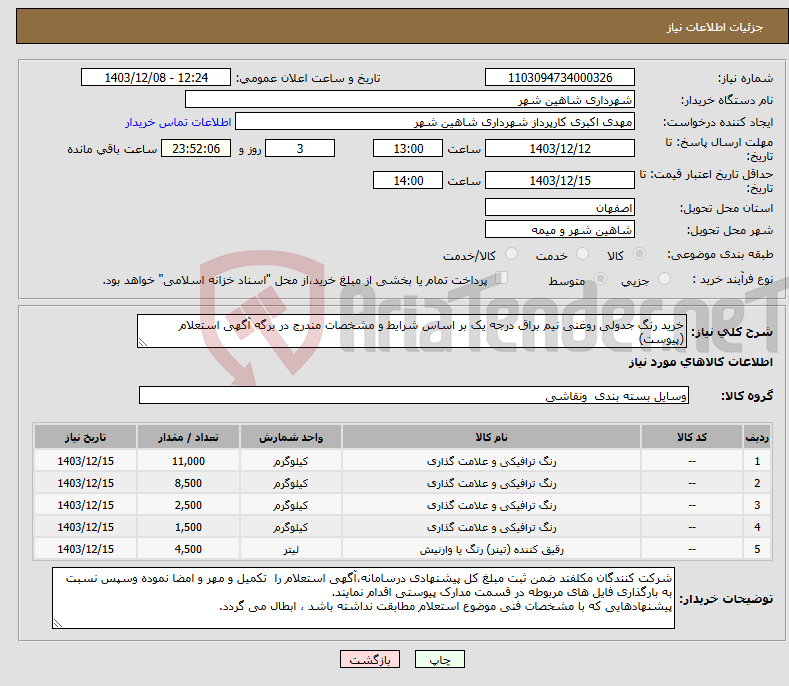Click quantity 8,500 in the table

click(188, 483)
